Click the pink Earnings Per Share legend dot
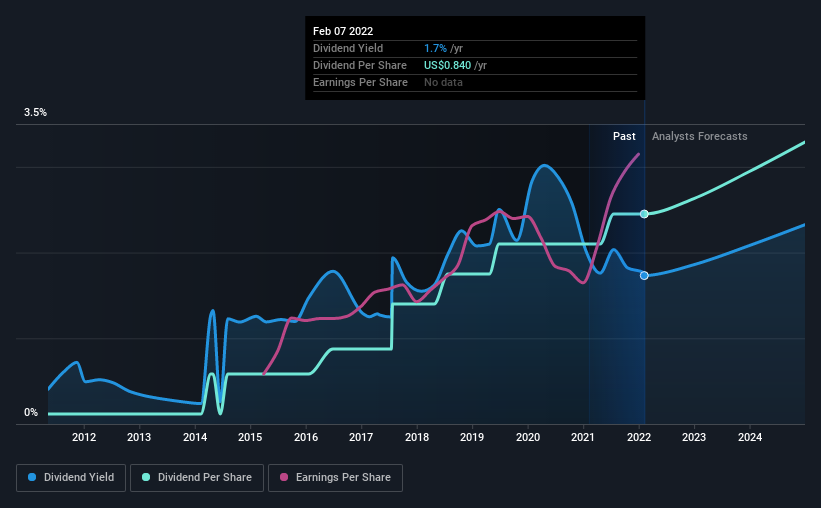Image resolution: width=821 pixels, height=508 pixels. coord(284,478)
